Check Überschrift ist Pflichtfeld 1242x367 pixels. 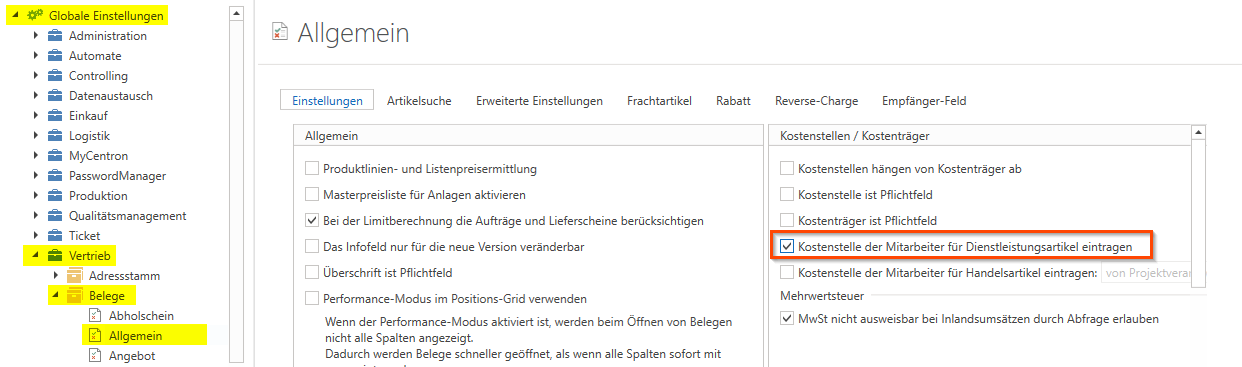click(x=312, y=272)
